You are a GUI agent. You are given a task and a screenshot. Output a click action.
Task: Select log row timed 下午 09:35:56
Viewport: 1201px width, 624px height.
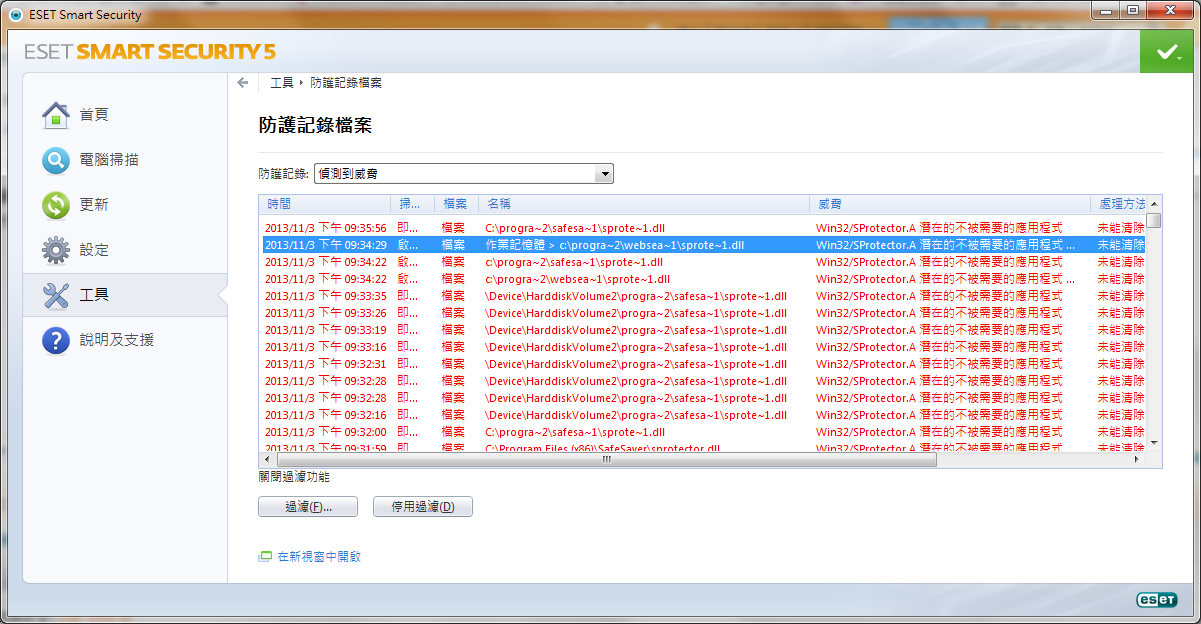tap(703, 228)
